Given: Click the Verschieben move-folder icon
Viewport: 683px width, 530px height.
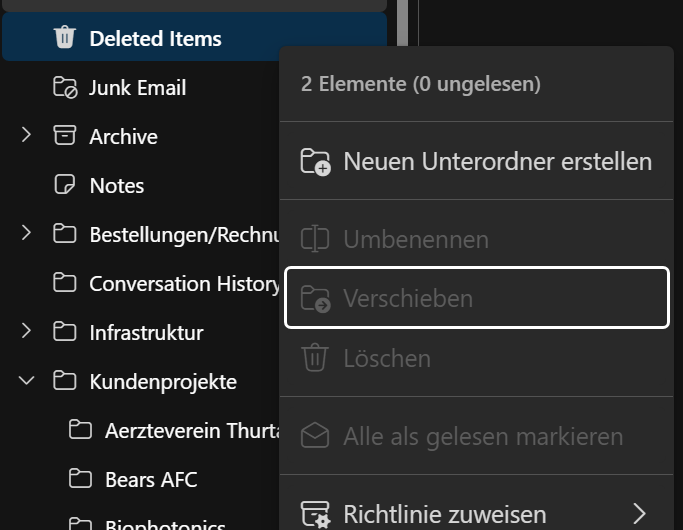Looking at the screenshot, I should pos(315,298).
